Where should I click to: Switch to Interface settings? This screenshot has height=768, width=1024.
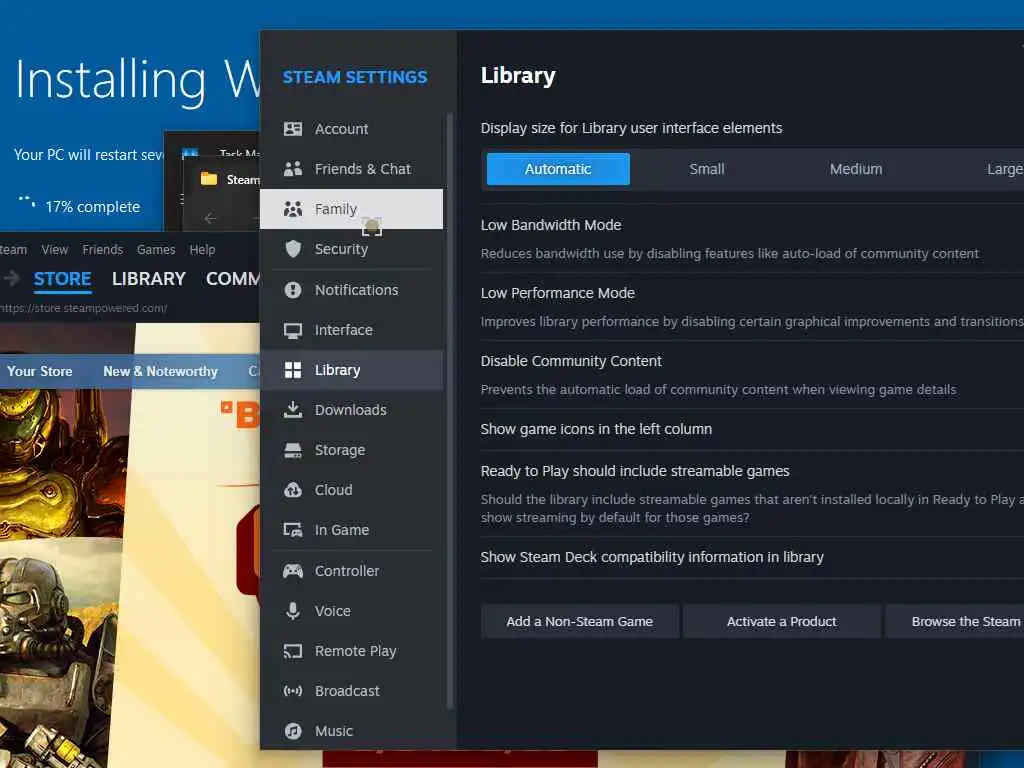(x=351, y=330)
